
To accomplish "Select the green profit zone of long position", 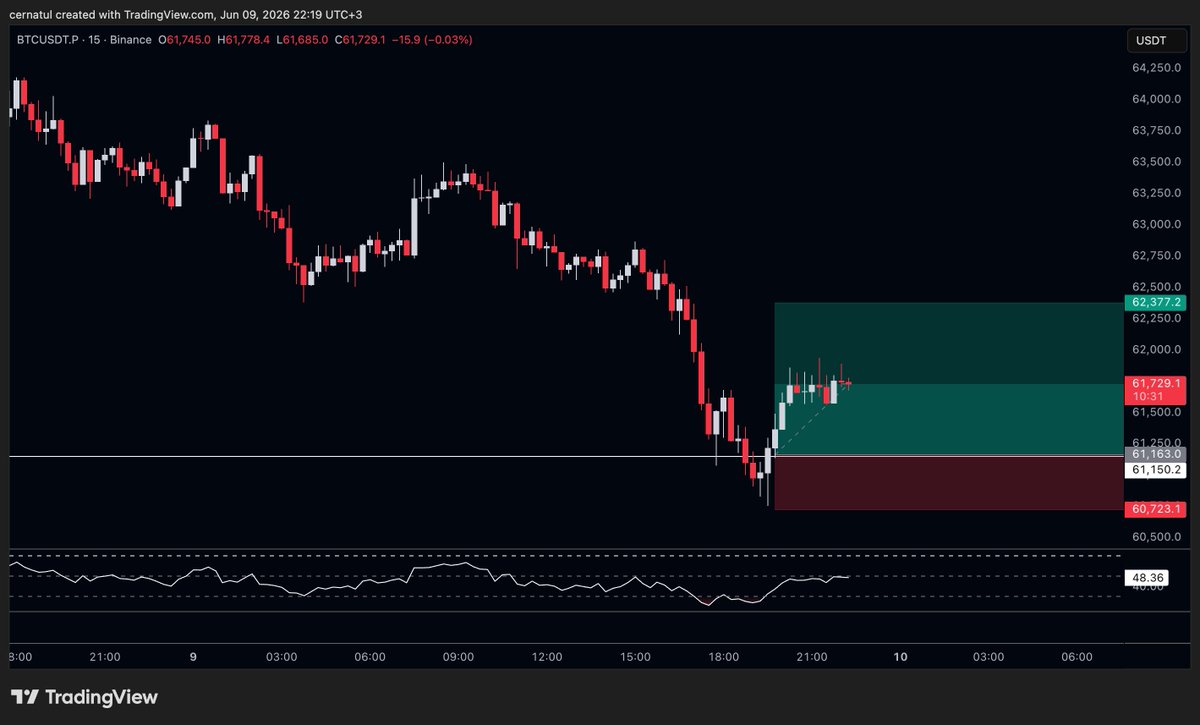I will [x=948, y=378].
